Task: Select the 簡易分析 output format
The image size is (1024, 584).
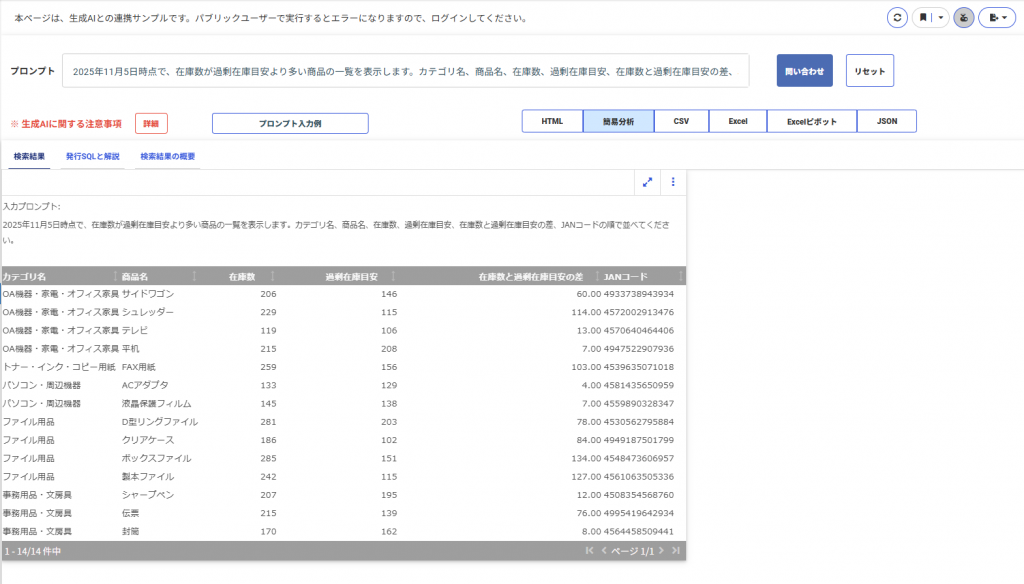Action: pos(618,121)
